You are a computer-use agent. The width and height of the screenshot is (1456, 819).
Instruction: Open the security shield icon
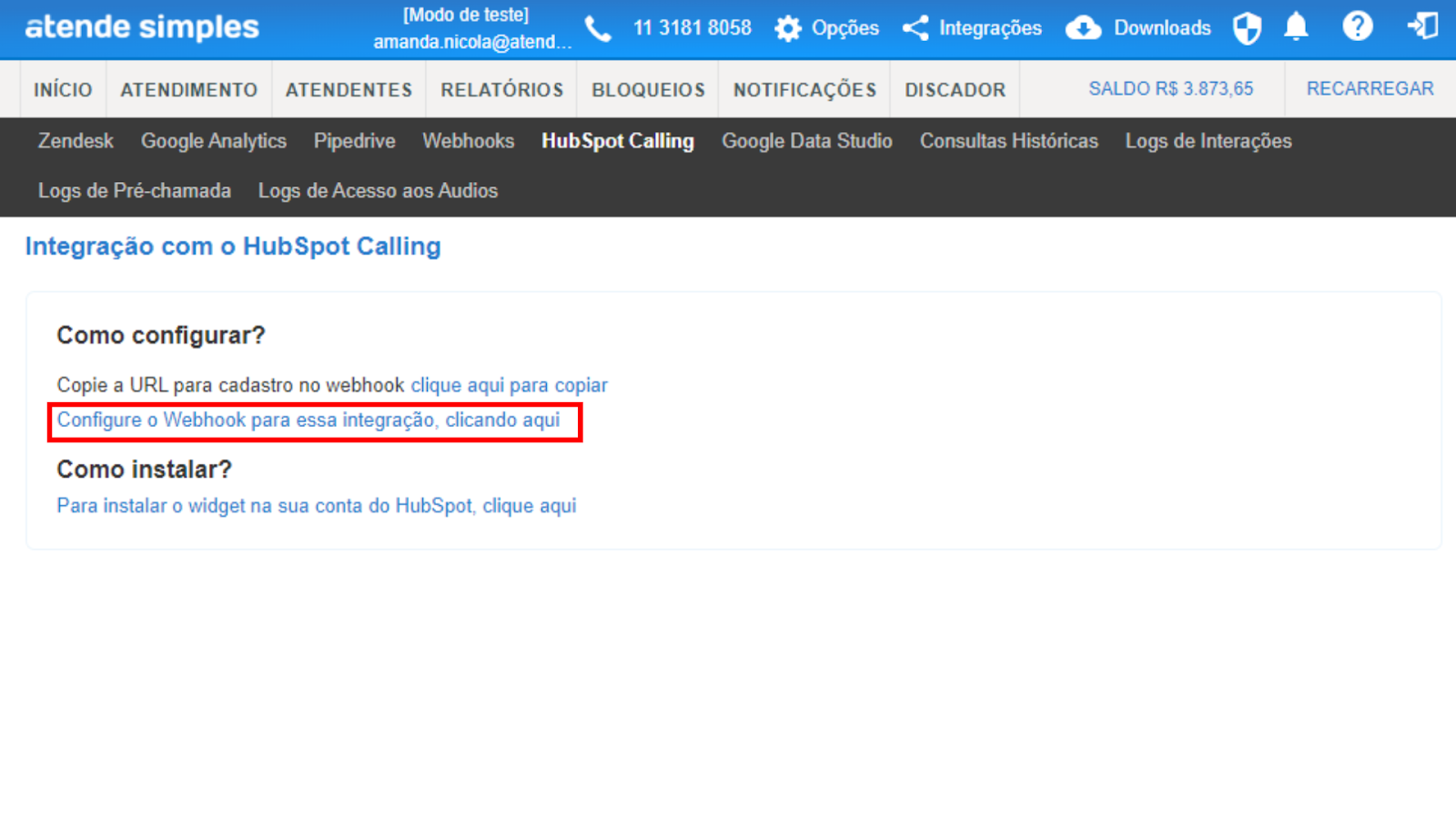pos(1247,28)
